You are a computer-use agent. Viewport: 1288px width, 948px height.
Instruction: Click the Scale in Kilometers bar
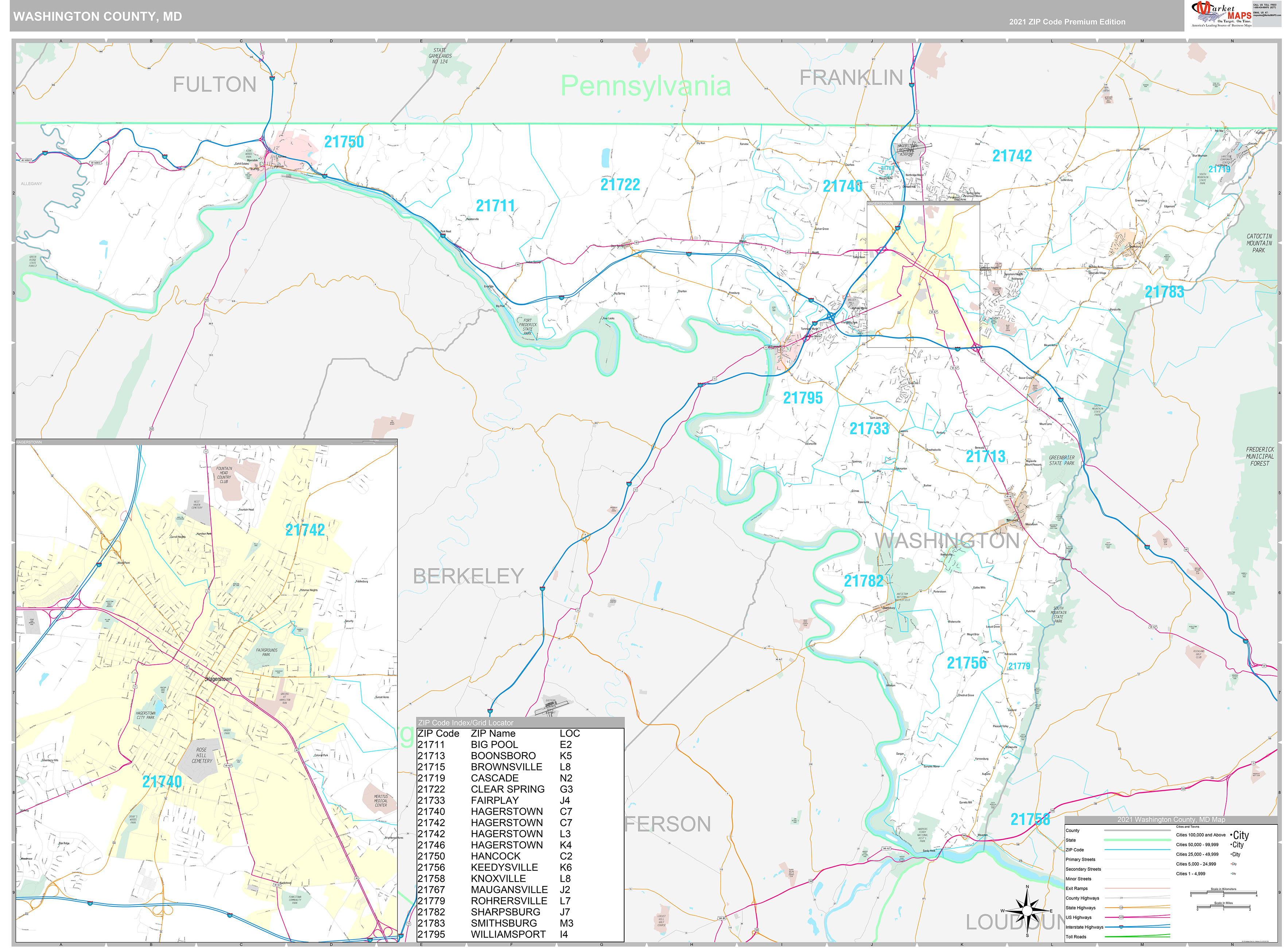(x=1224, y=893)
